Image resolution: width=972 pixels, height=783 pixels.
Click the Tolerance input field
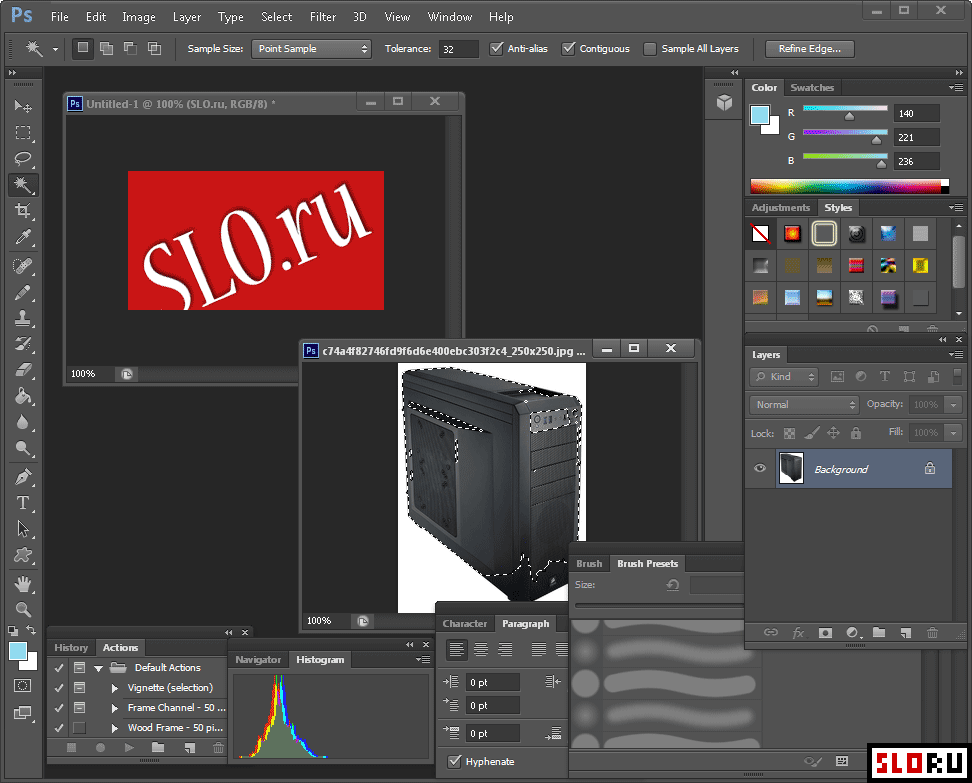pos(458,48)
